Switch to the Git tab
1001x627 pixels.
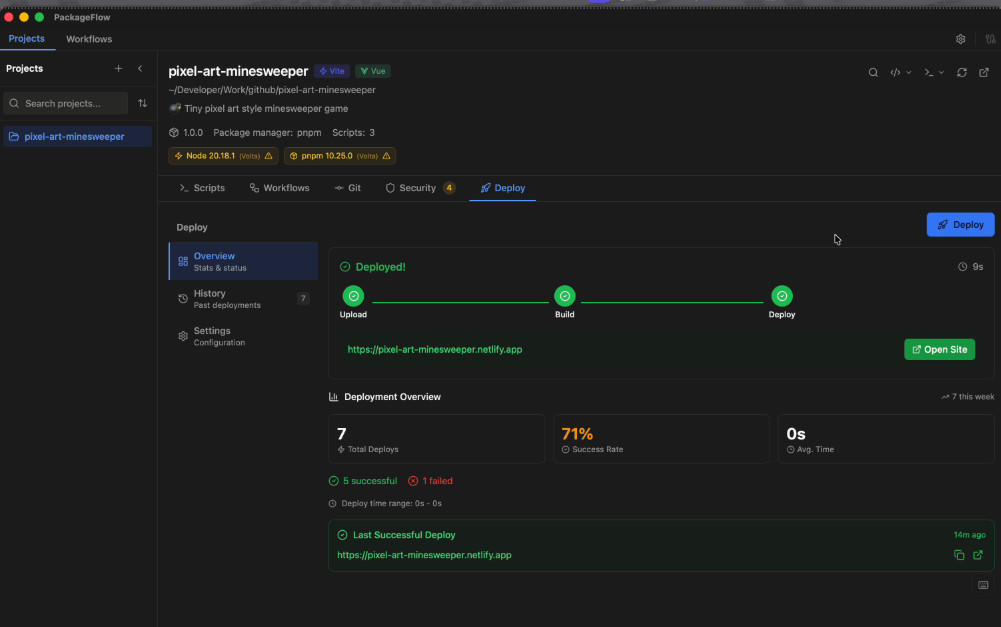(x=348, y=188)
